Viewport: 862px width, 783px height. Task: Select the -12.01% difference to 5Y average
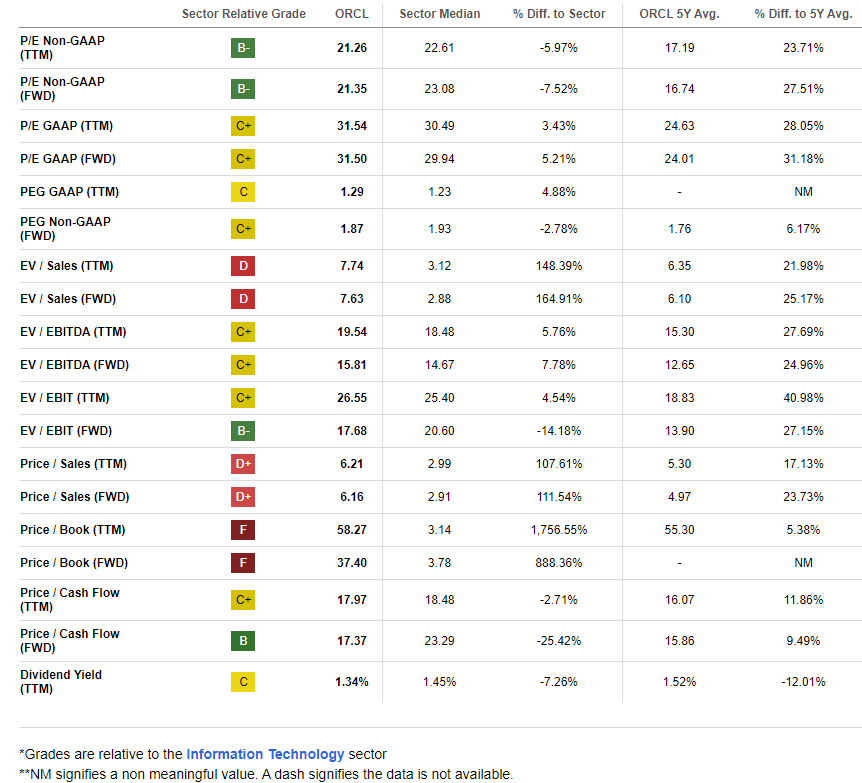pyautogui.click(x=803, y=682)
